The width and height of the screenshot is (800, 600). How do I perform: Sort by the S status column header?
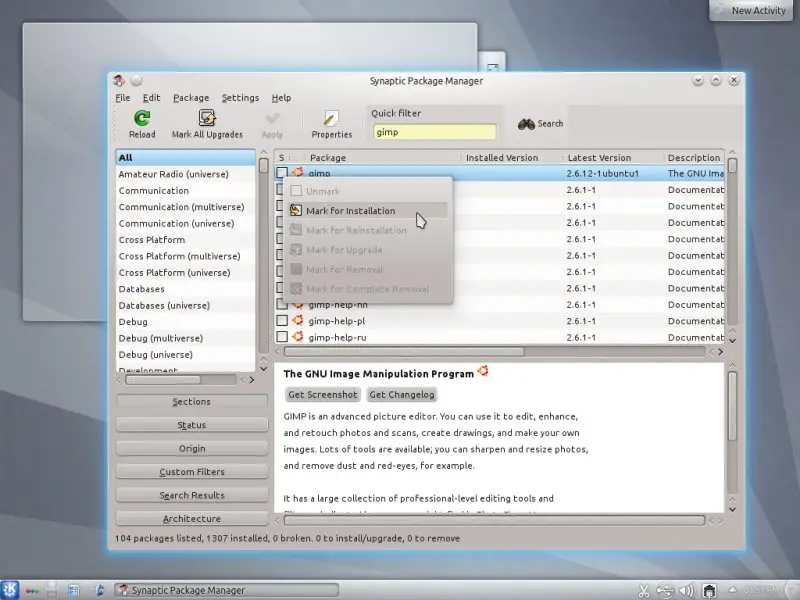pos(282,158)
